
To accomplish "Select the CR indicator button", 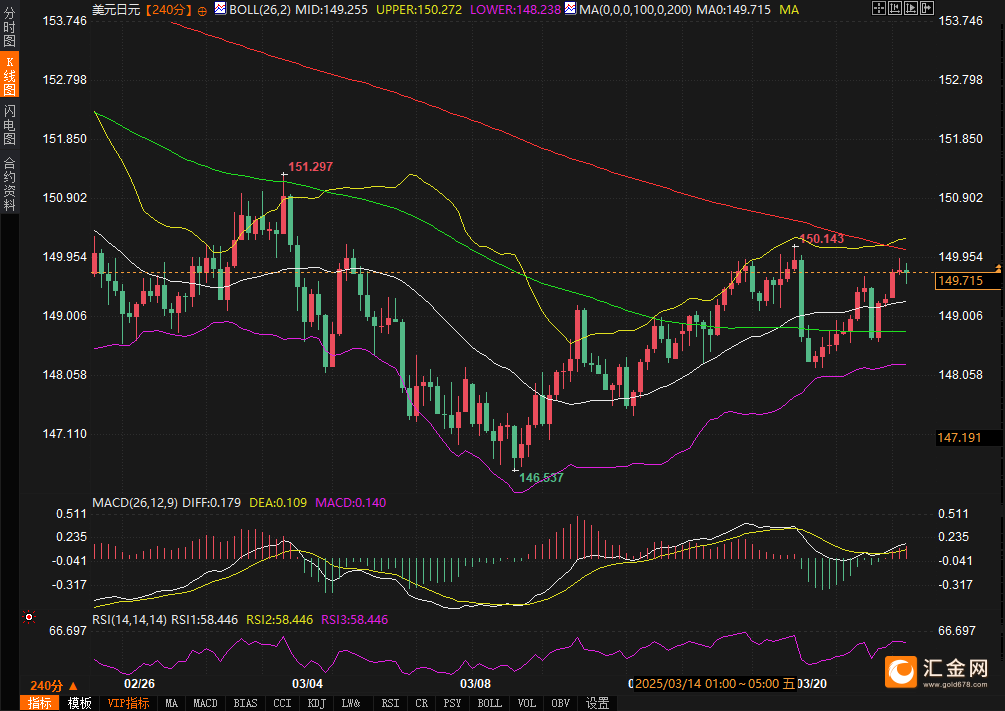I will point(422,703).
